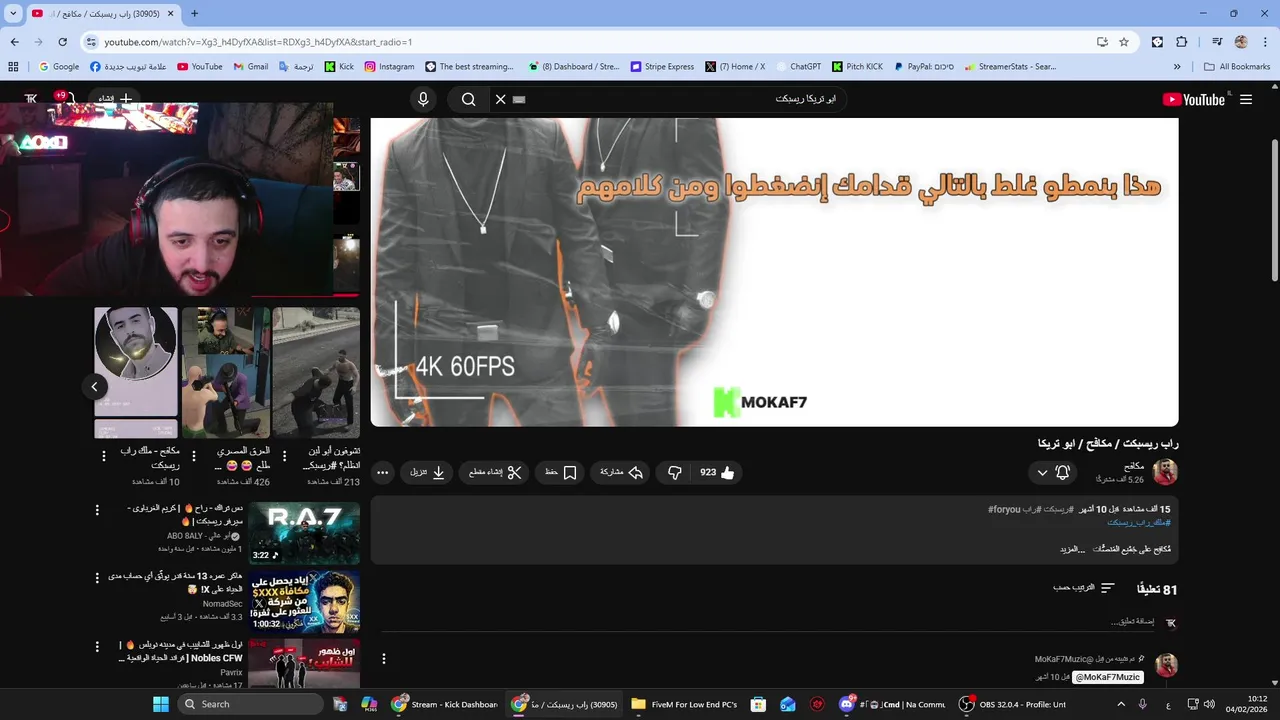Screen dimensions: 1280x720
Task: Download the video using download button
Action: pos(427,472)
